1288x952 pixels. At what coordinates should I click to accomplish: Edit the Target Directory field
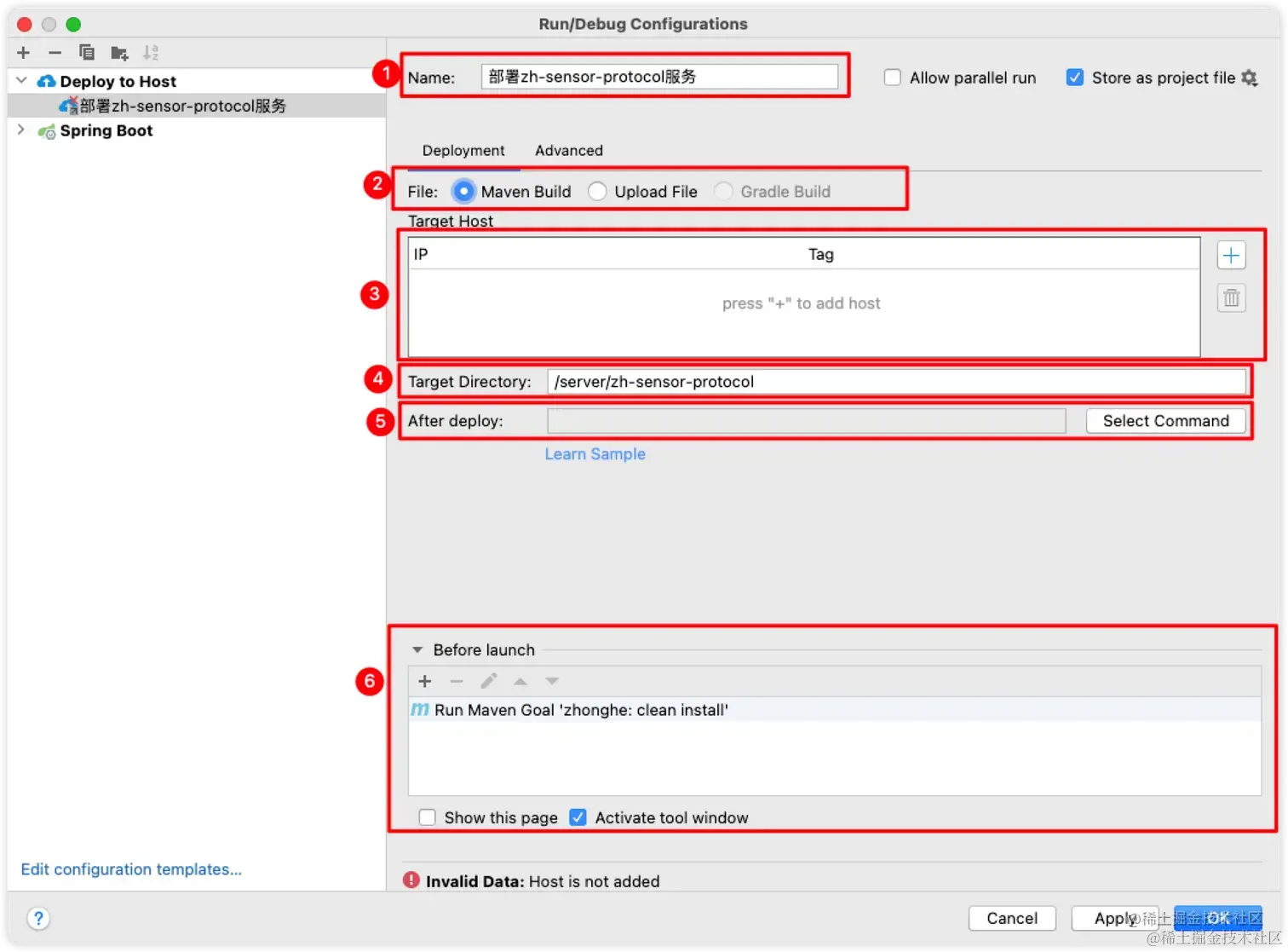tap(897, 382)
